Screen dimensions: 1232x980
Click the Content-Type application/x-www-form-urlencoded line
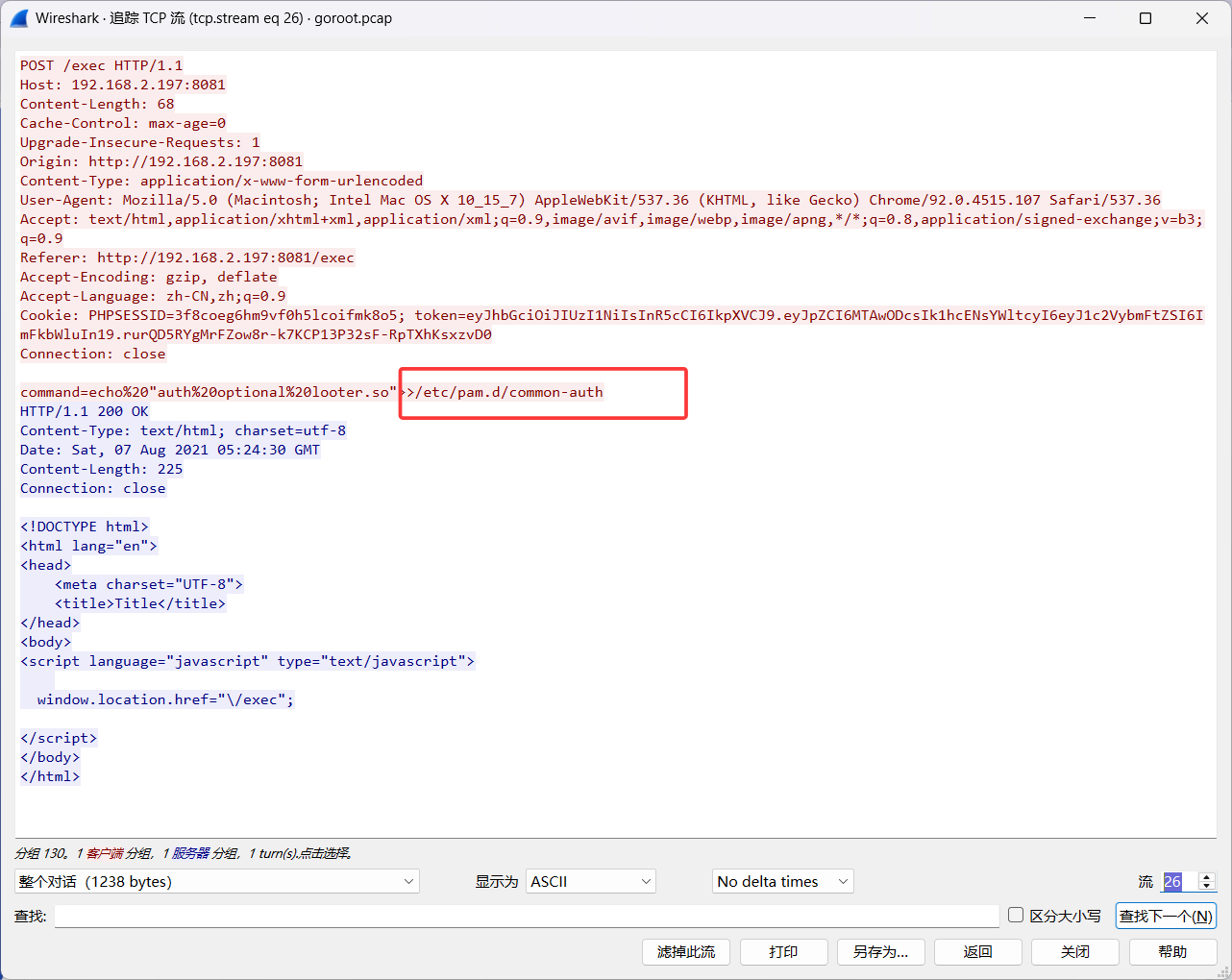pyautogui.click(x=221, y=181)
